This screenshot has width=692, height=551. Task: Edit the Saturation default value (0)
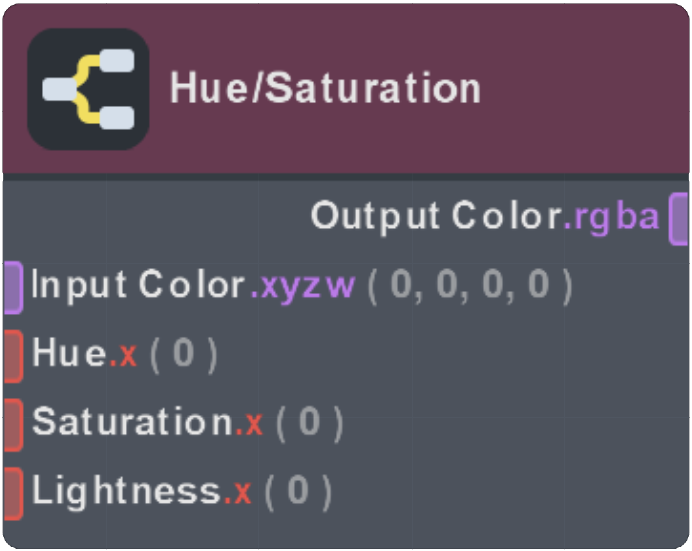(308, 423)
